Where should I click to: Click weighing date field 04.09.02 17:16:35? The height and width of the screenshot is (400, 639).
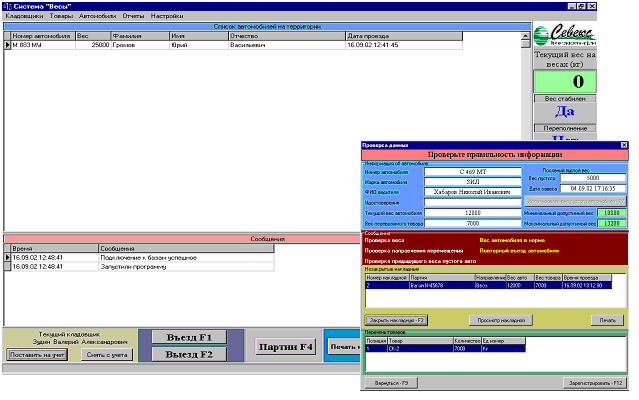pyautogui.click(x=593, y=189)
